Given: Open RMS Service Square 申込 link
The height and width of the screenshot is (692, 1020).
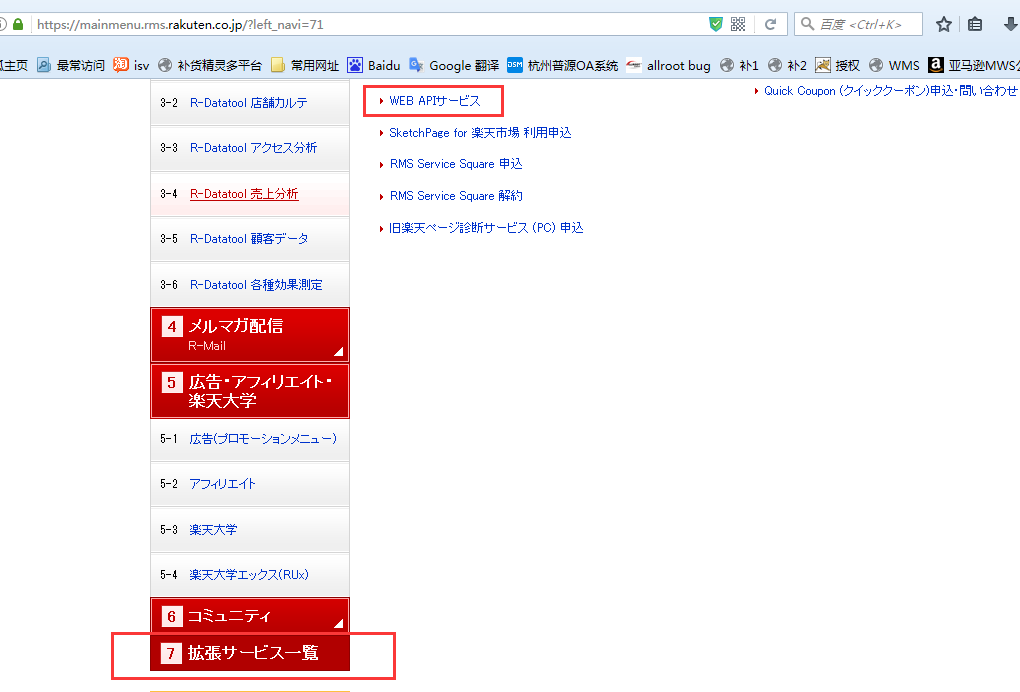Looking at the screenshot, I should tap(456, 164).
